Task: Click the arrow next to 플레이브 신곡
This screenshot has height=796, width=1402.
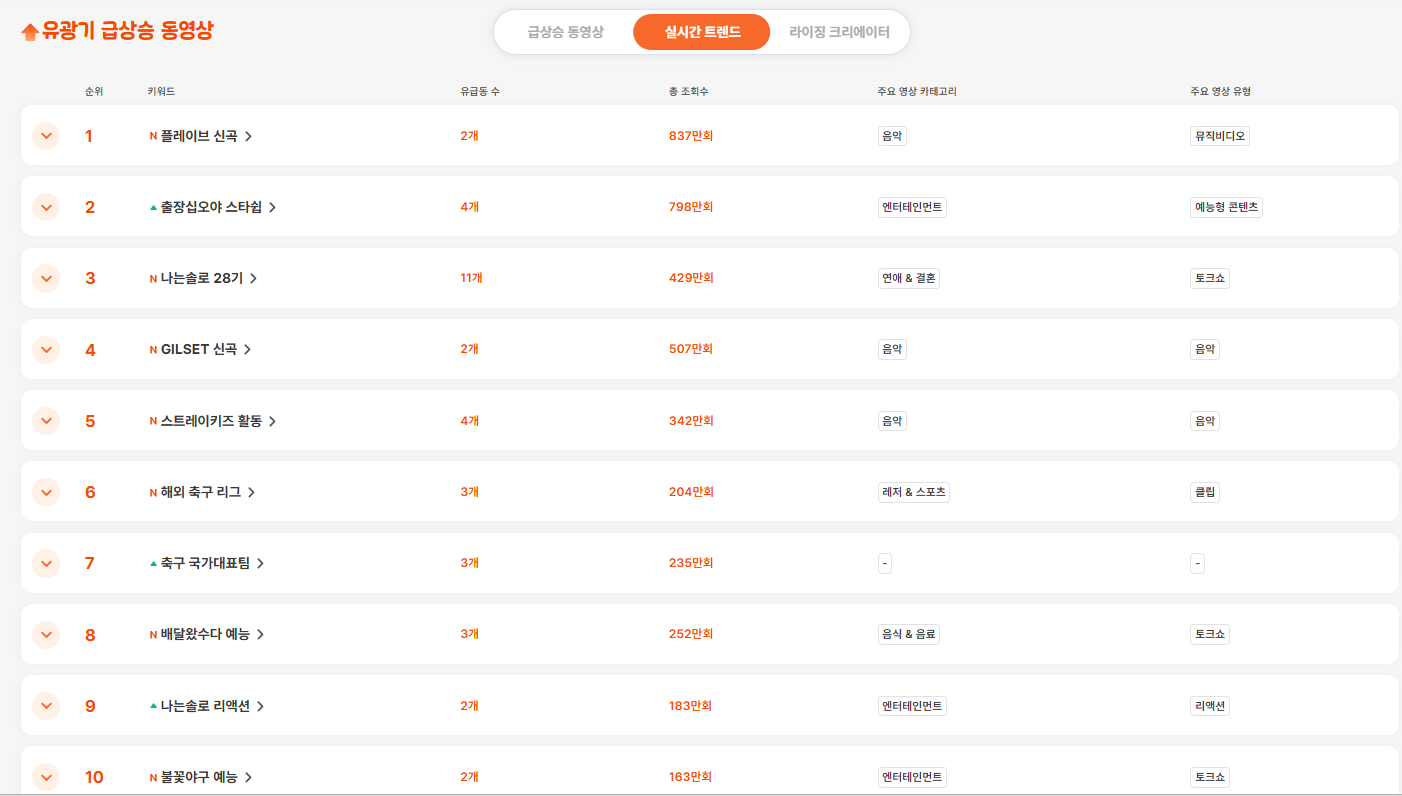Action: 248,137
